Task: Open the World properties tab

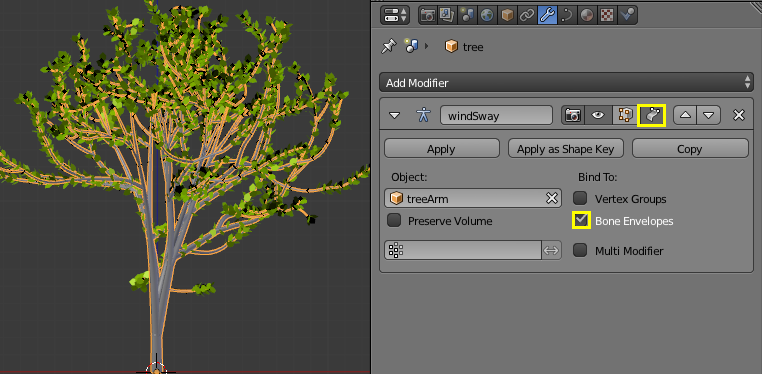Action: point(487,16)
